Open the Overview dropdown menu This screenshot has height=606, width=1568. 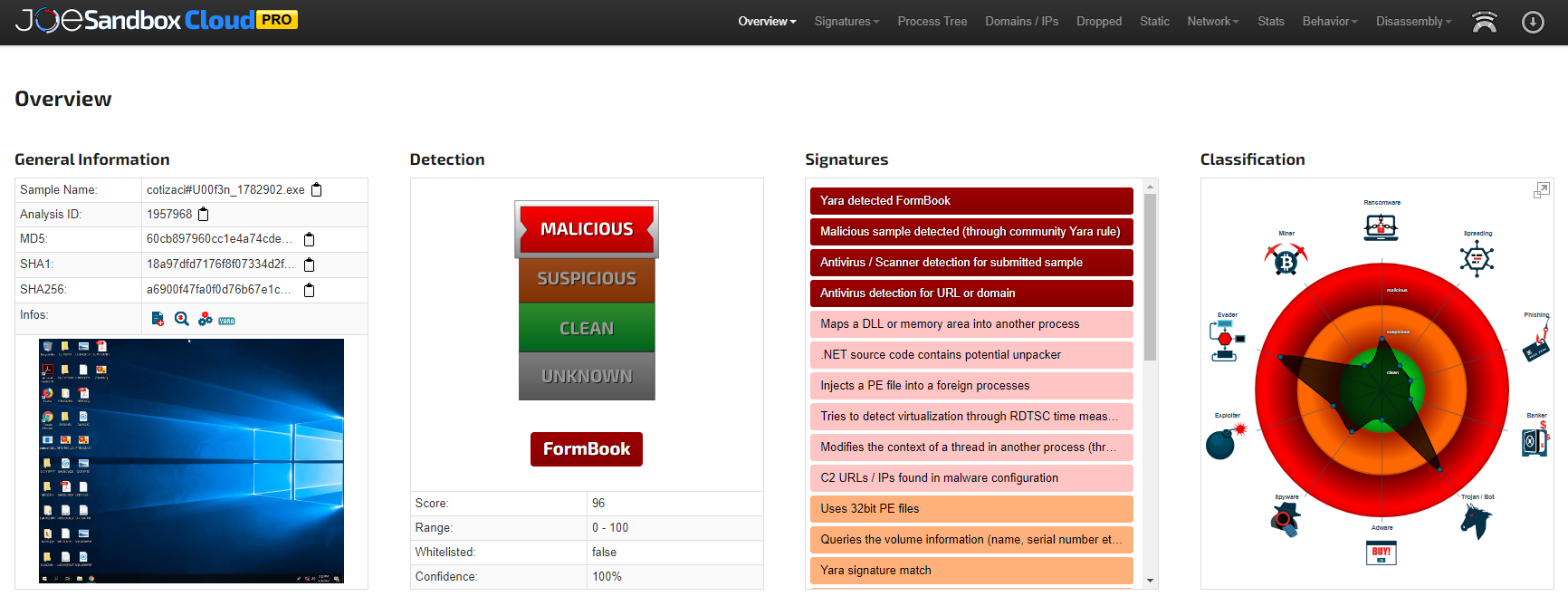click(767, 22)
